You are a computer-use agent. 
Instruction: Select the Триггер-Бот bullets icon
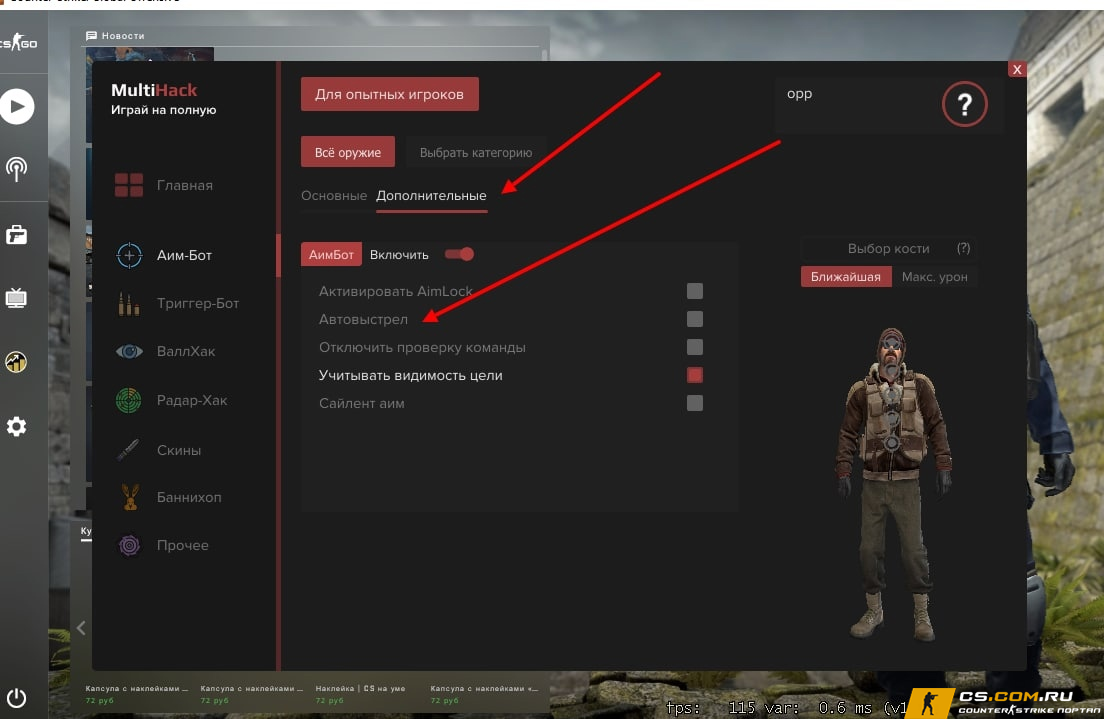point(128,304)
